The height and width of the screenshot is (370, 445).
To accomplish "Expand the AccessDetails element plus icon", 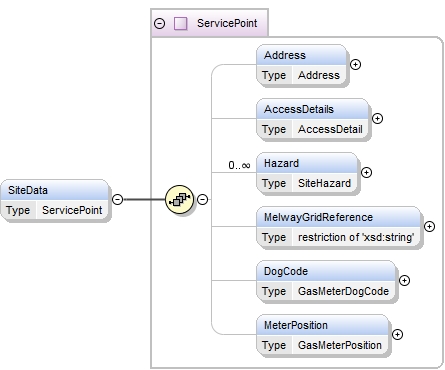I will [377, 118].
